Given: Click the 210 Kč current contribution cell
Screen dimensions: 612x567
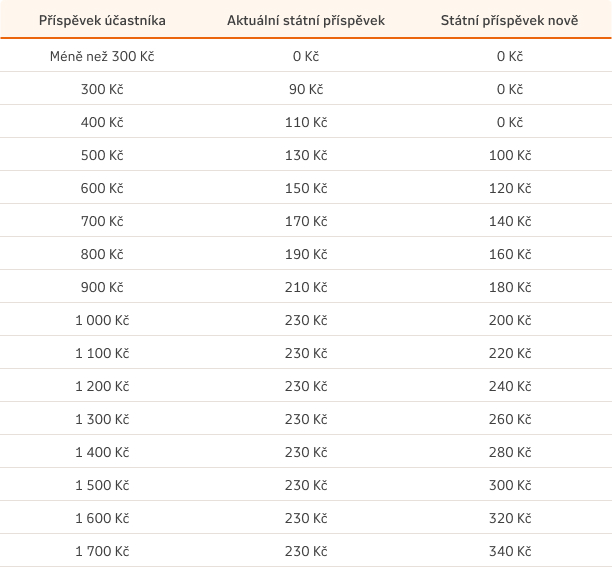Looking at the screenshot, I should [306, 287].
